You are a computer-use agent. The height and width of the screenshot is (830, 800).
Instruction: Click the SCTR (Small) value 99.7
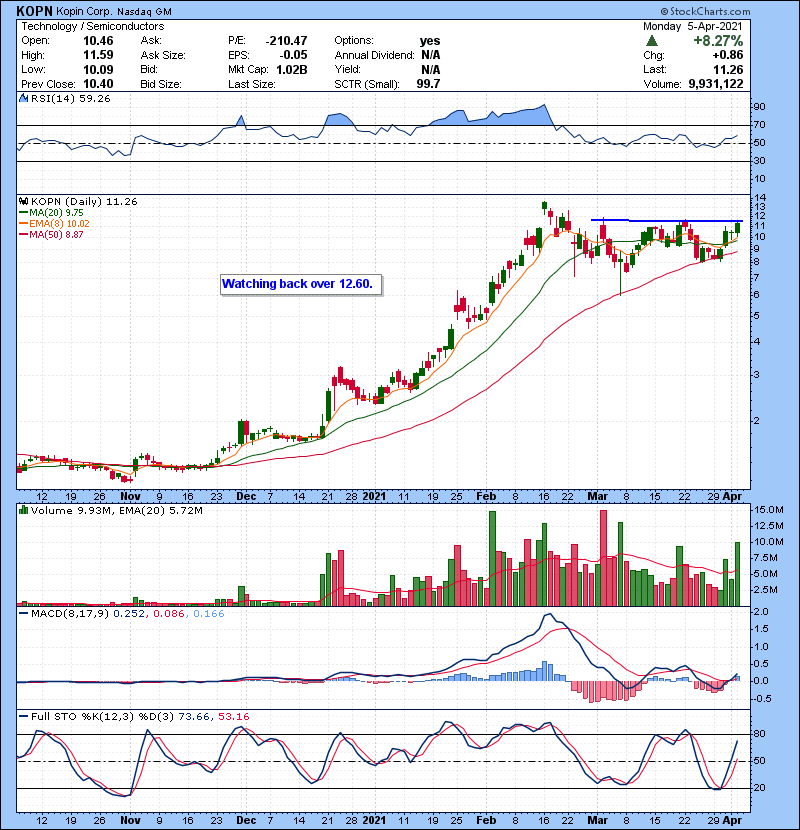click(428, 84)
